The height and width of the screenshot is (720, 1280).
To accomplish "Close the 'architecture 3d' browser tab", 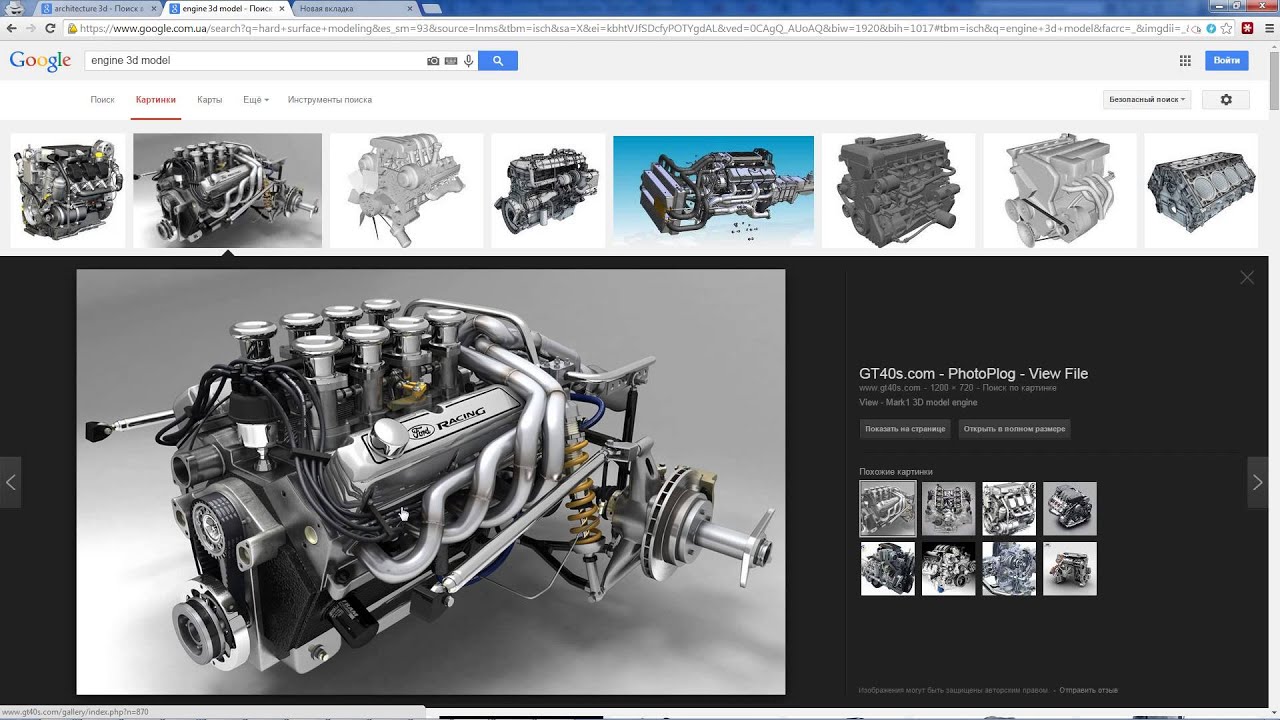I will tap(153, 8).
